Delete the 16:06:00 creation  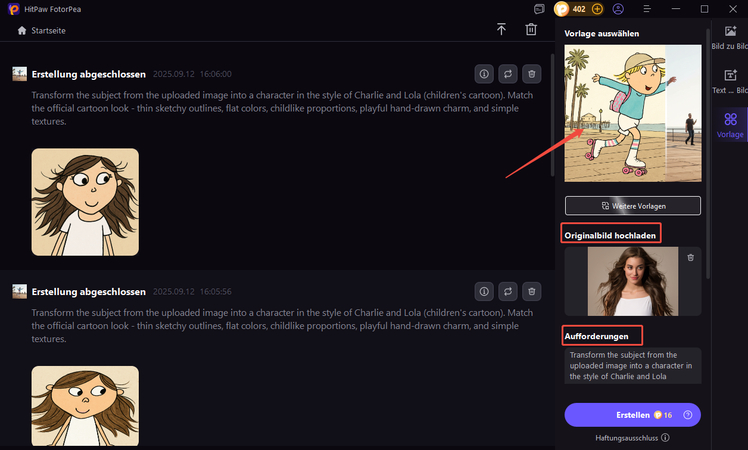[x=532, y=74]
